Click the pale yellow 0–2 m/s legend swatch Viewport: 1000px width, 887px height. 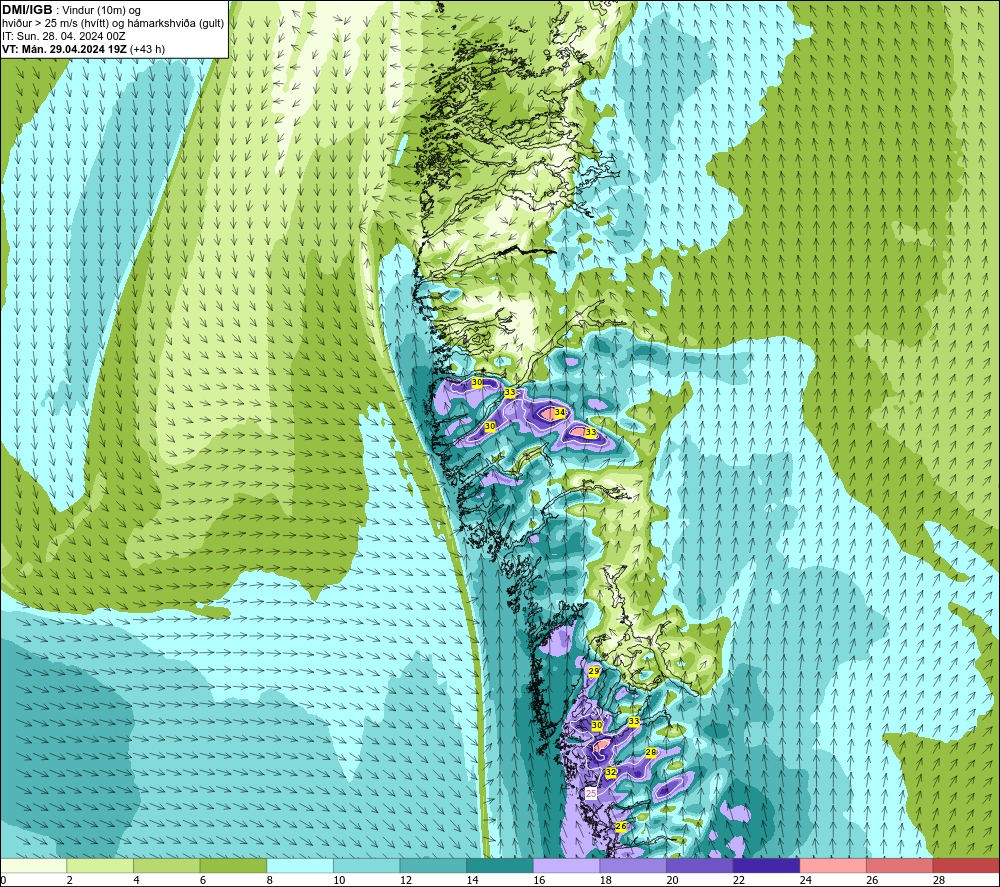[x=33, y=866]
